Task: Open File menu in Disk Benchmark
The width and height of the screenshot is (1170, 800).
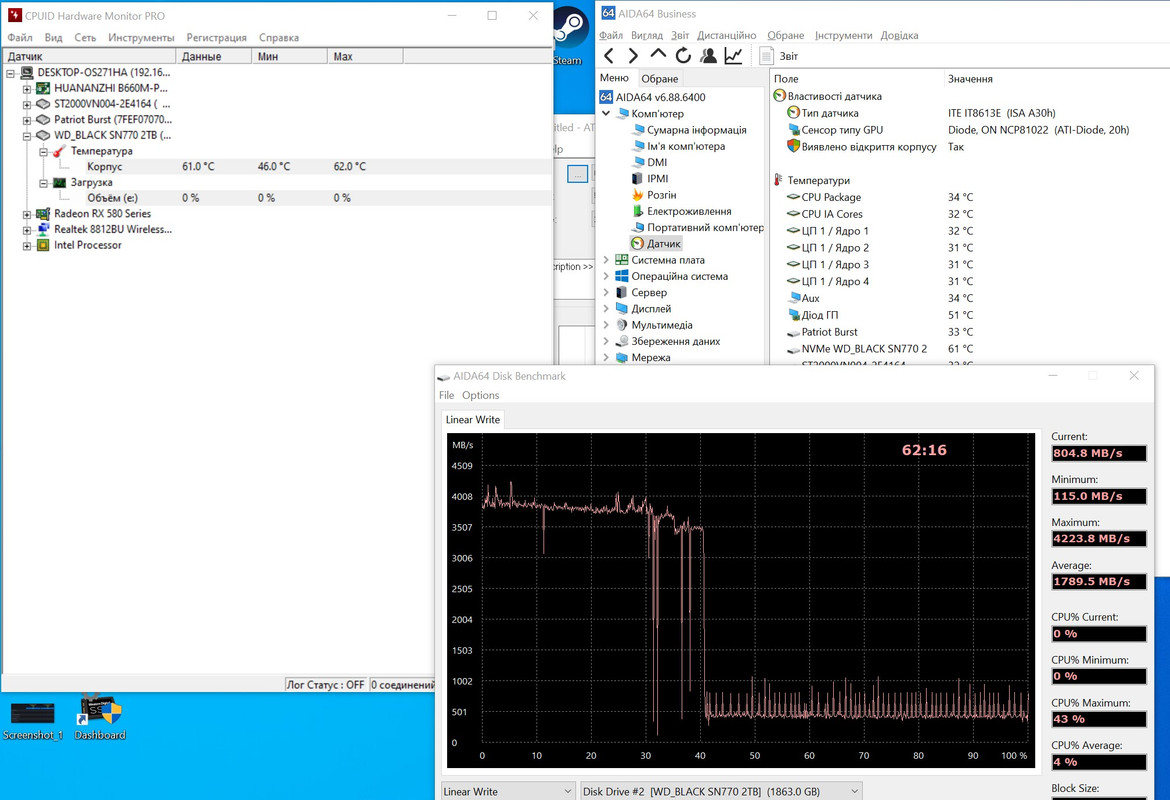Action: tap(446, 395)
